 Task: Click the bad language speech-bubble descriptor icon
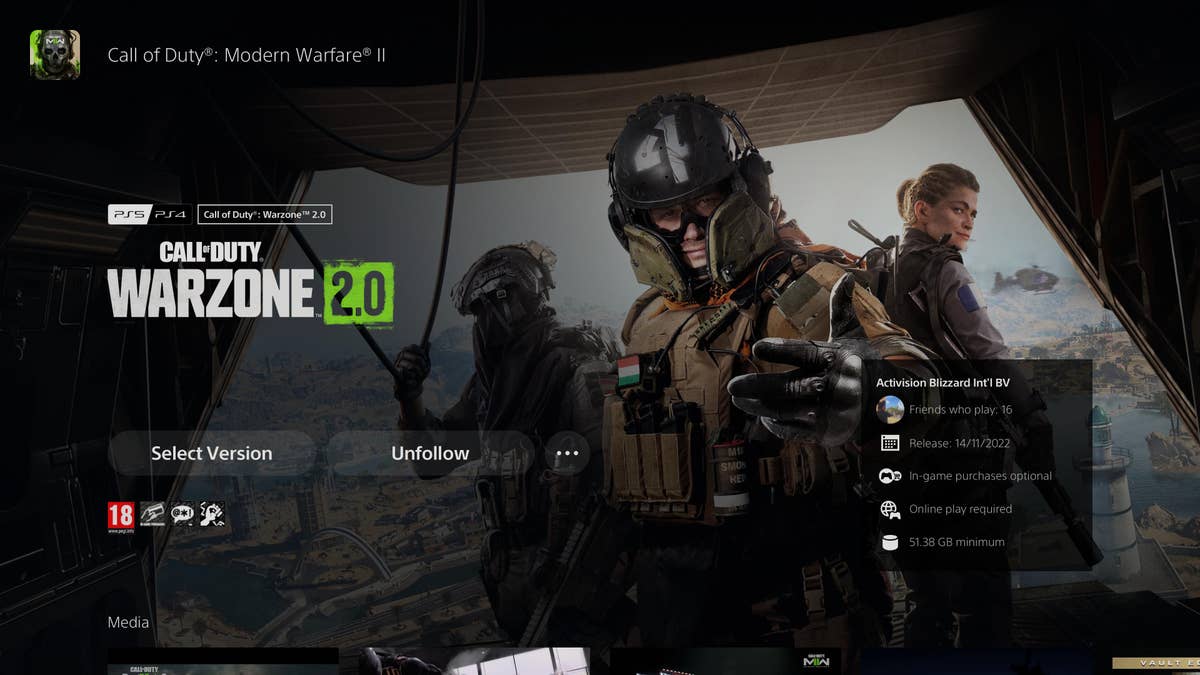click(x=183, y=514)
